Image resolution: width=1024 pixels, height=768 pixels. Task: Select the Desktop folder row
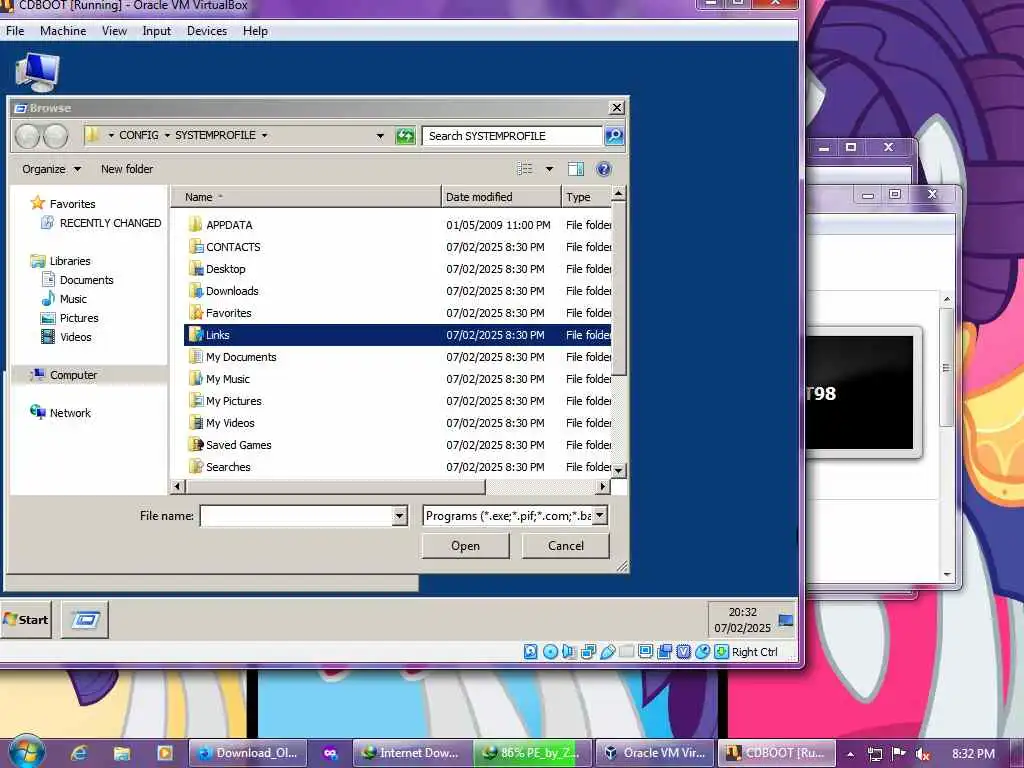click(x=398, y=269)
